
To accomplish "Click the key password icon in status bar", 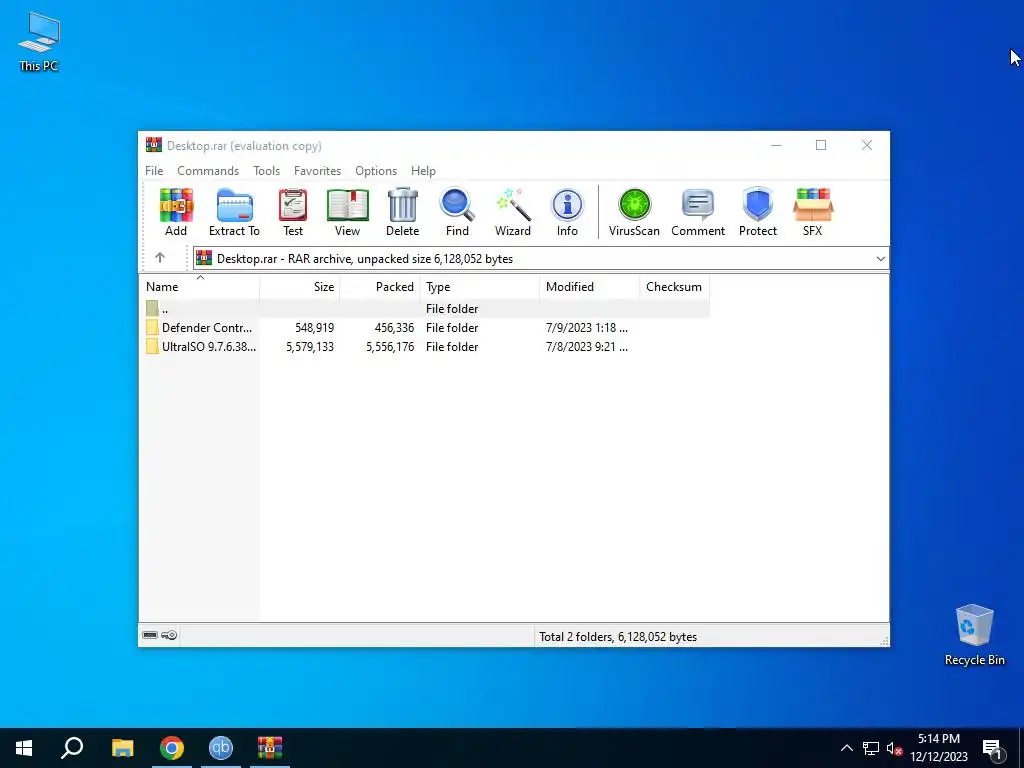I will click(x=169, y=635).
